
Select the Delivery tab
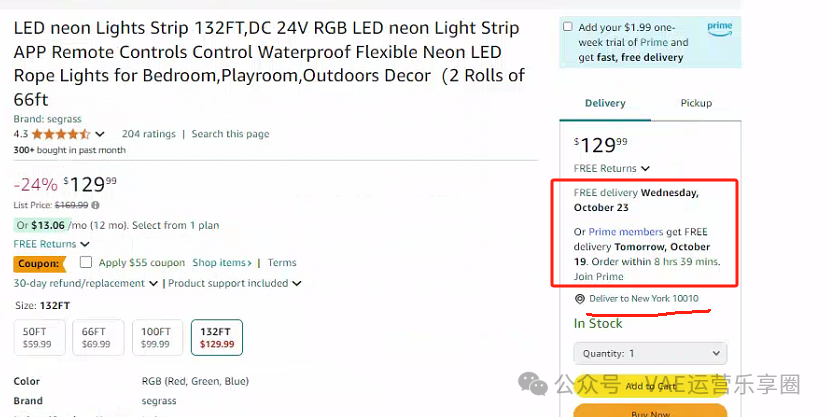[605, 103]
